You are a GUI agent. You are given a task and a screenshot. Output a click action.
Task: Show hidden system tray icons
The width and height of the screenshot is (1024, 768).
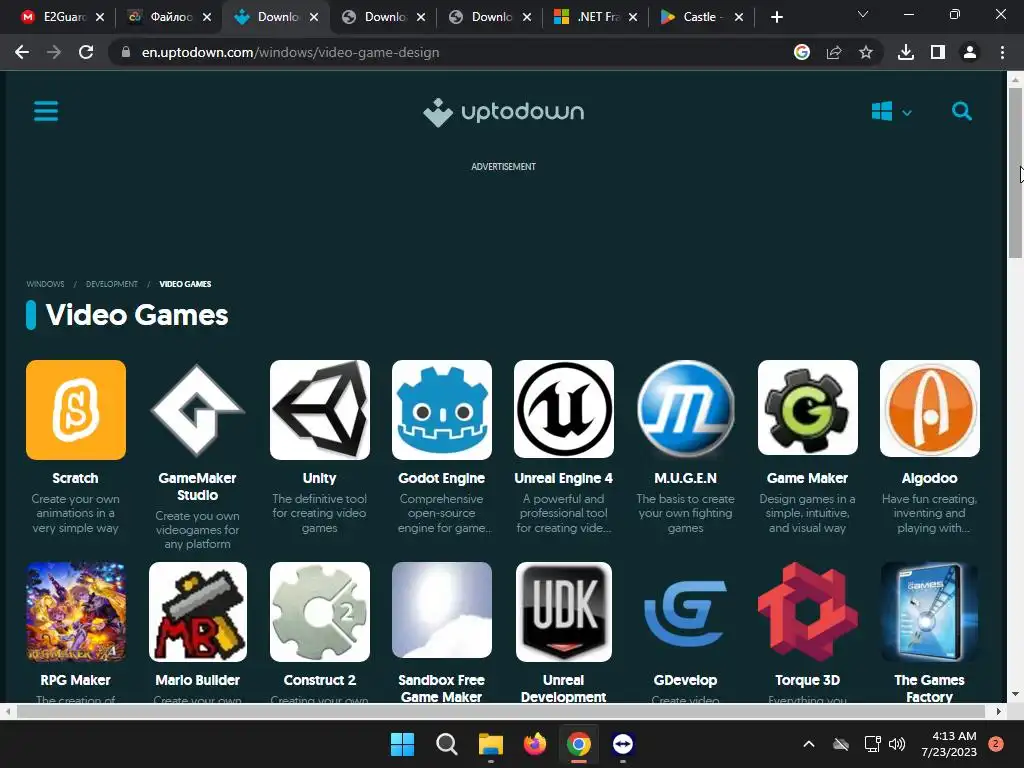[x=808, y=744]
